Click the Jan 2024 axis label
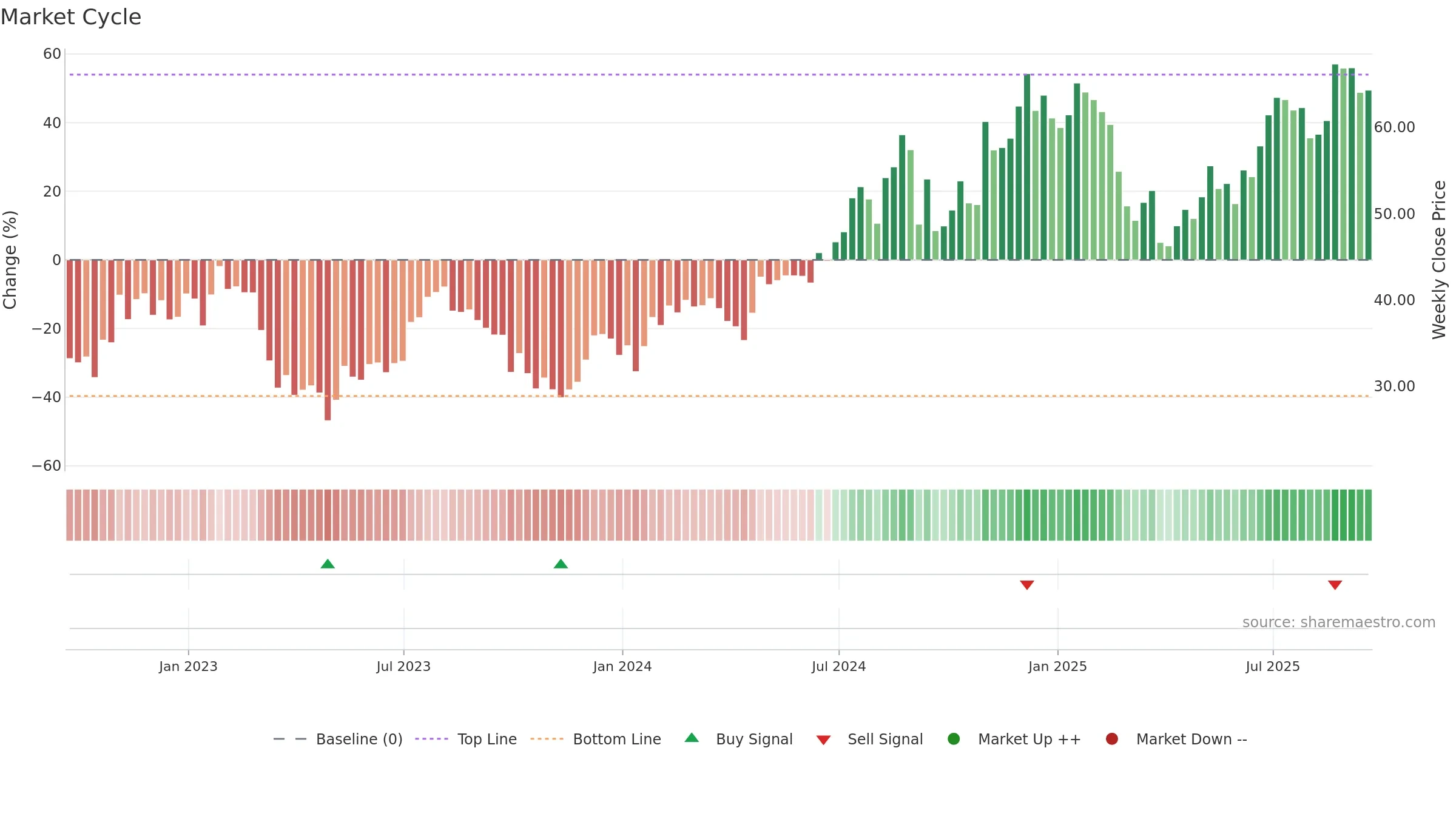 [622, 667]
